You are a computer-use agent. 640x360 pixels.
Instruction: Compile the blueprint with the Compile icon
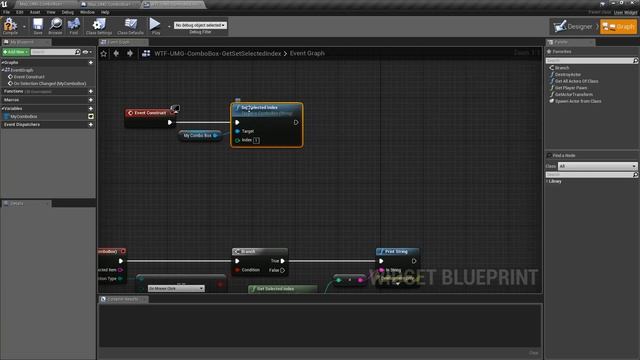point(10,25)
